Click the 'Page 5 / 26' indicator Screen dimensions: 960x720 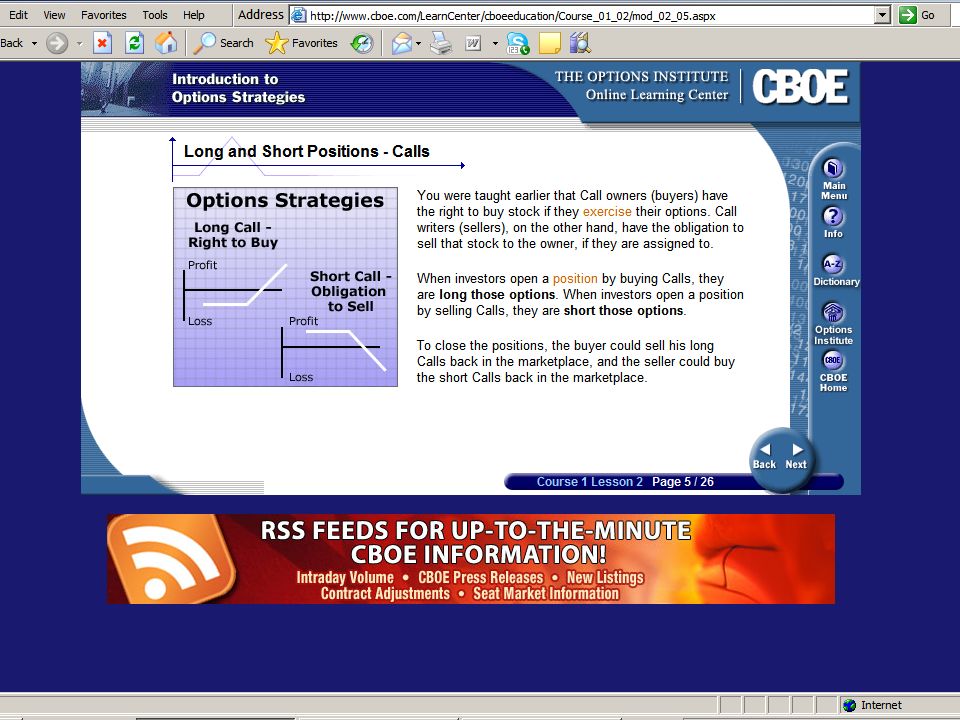683,482
